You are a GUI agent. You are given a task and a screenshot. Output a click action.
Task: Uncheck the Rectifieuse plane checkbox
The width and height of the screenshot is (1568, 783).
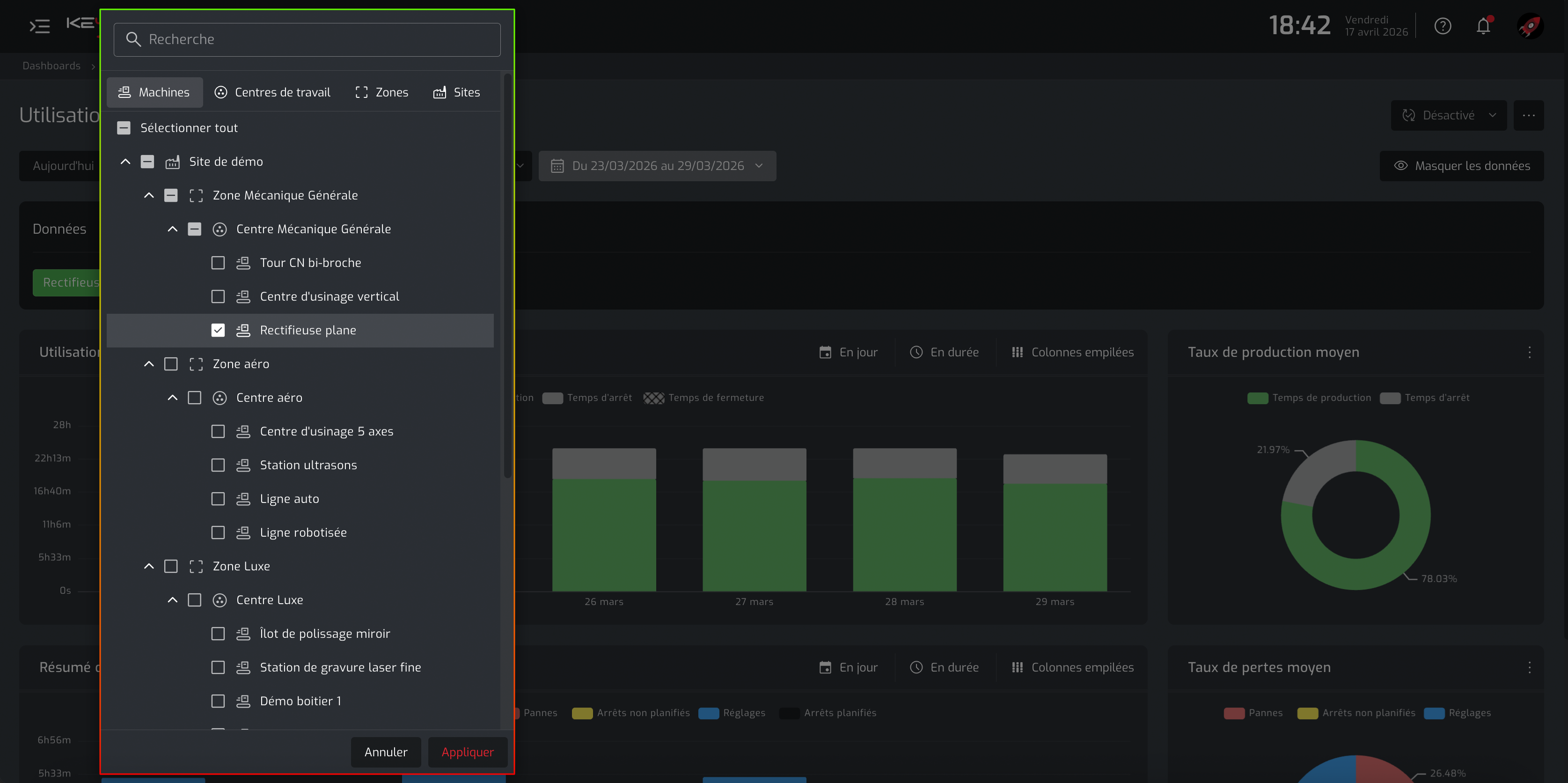pyautogui.click(x=218, y=331)
